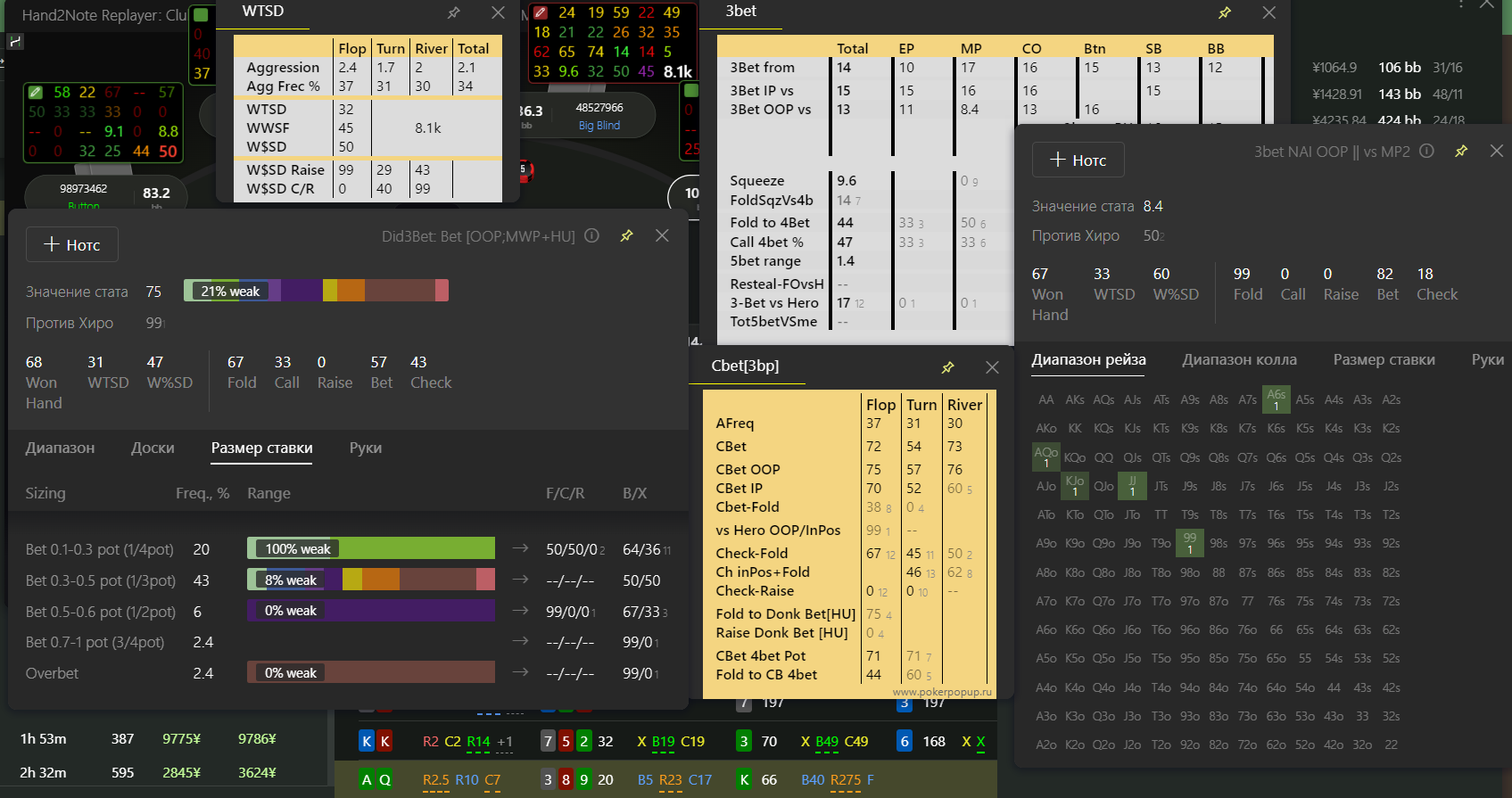The height and width of the screenshot is (798, 1512).
Task: Click Big Blind position label
Action: pyautogui.click(x=599, y=126)
